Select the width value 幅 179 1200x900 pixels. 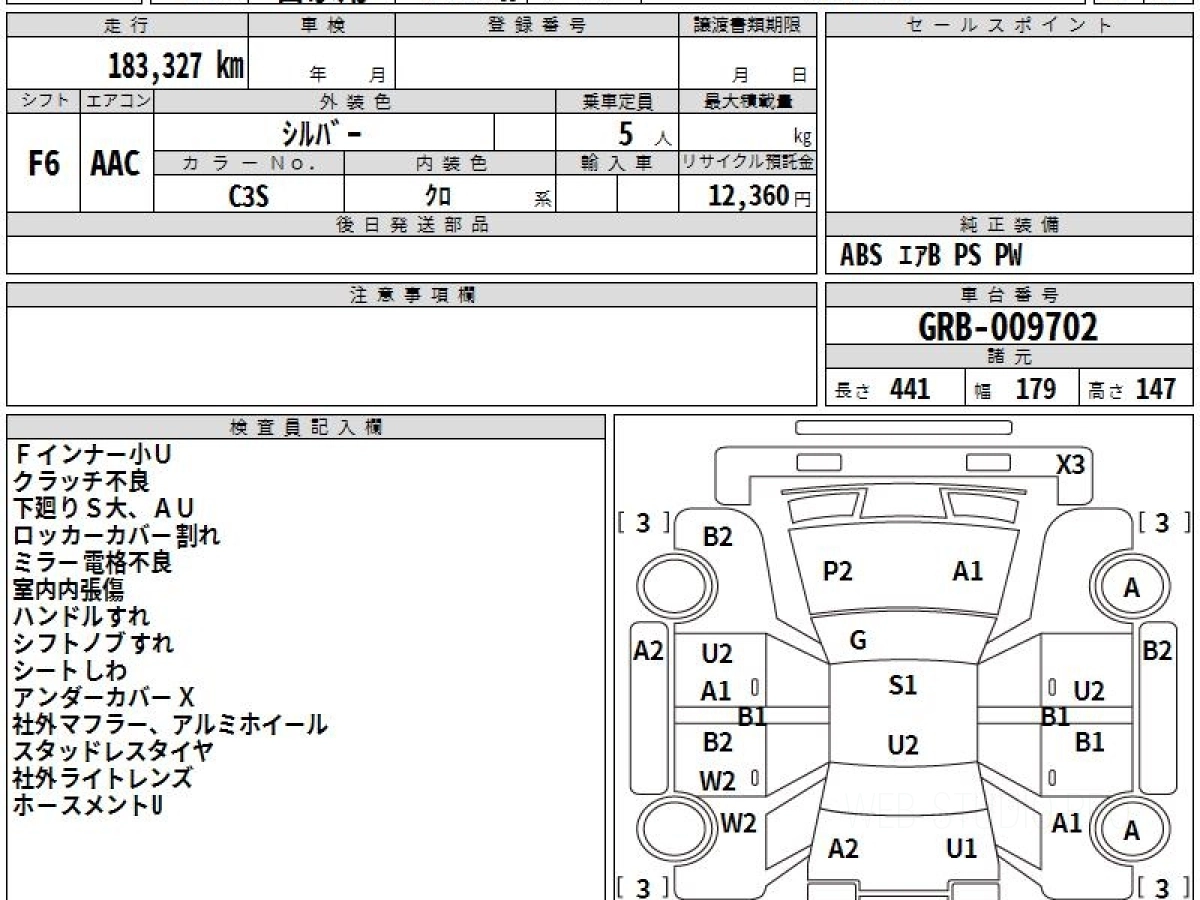1015,389
